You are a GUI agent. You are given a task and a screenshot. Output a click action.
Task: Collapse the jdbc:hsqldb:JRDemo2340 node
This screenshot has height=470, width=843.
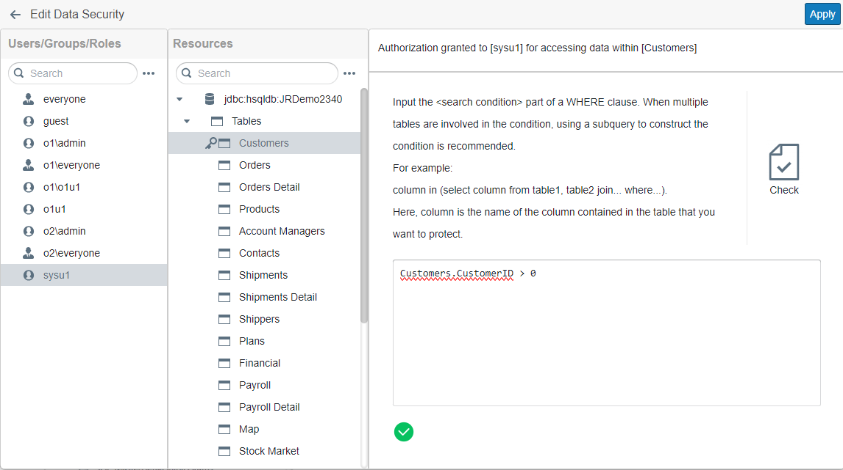click(x=180, y=99)
